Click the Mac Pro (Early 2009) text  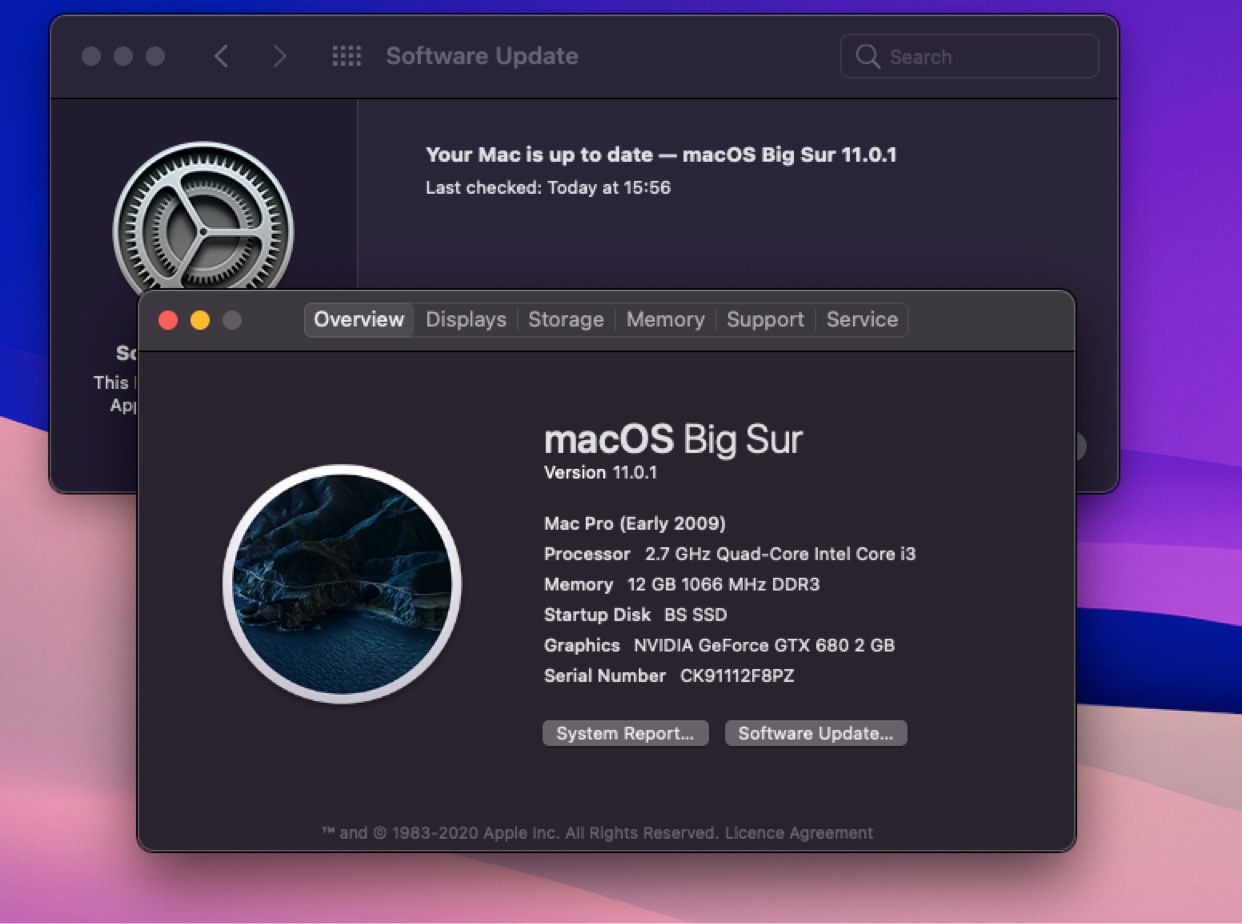tap(635, 524)
